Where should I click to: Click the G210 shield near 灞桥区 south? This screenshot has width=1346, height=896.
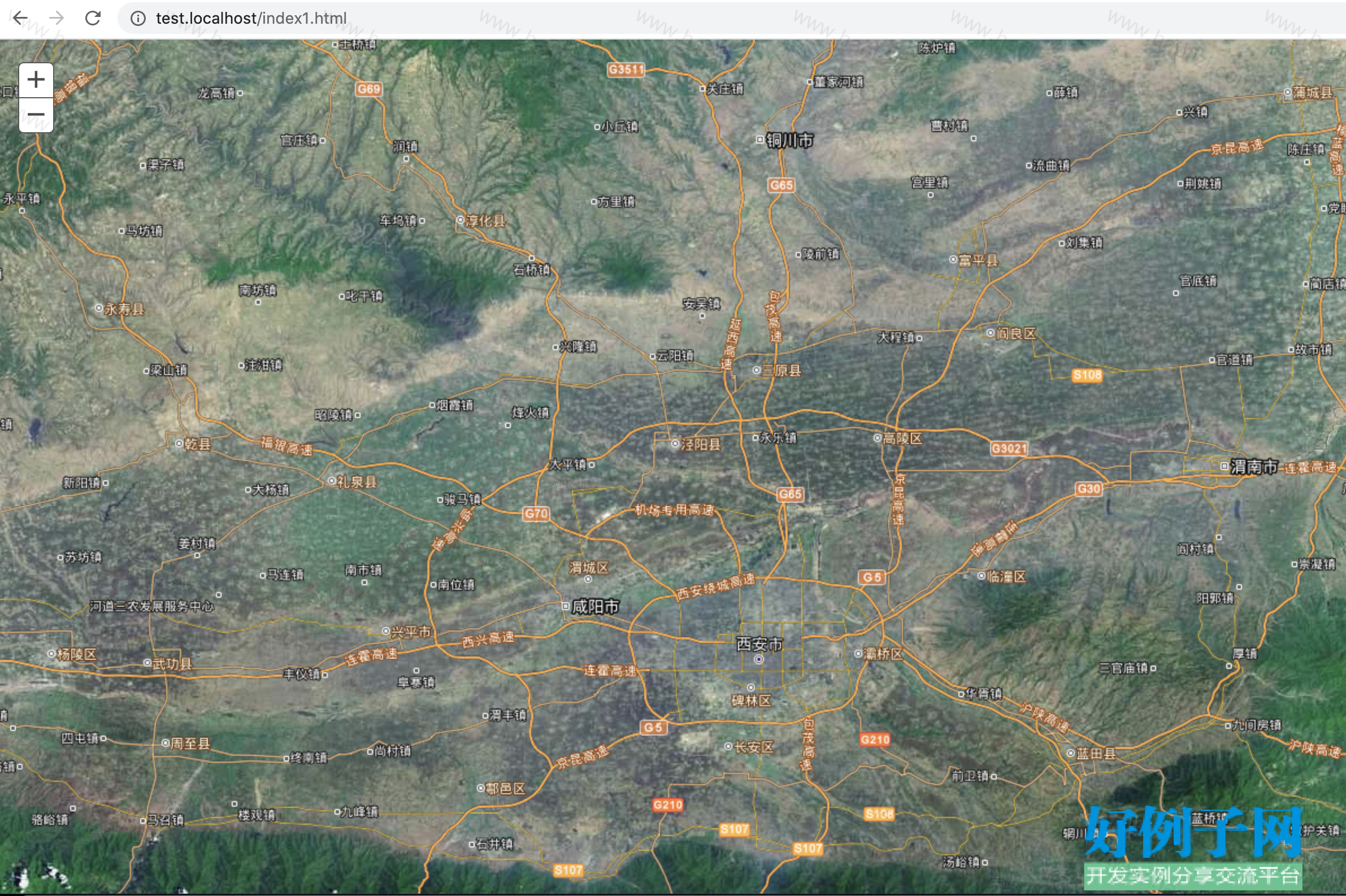coord(875,740)
